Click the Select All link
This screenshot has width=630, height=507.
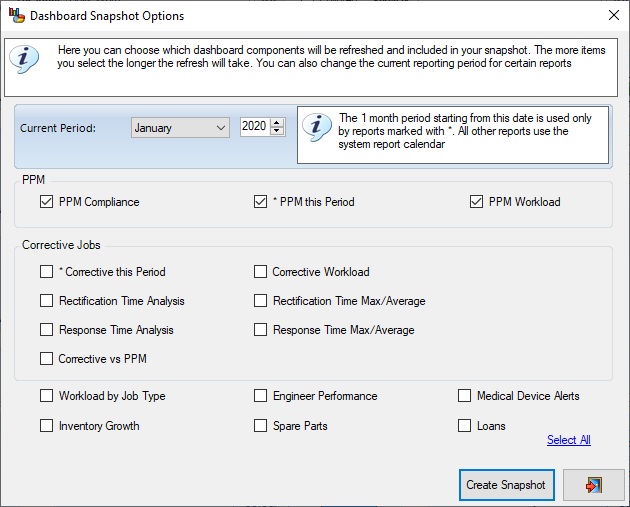[569, 440]
